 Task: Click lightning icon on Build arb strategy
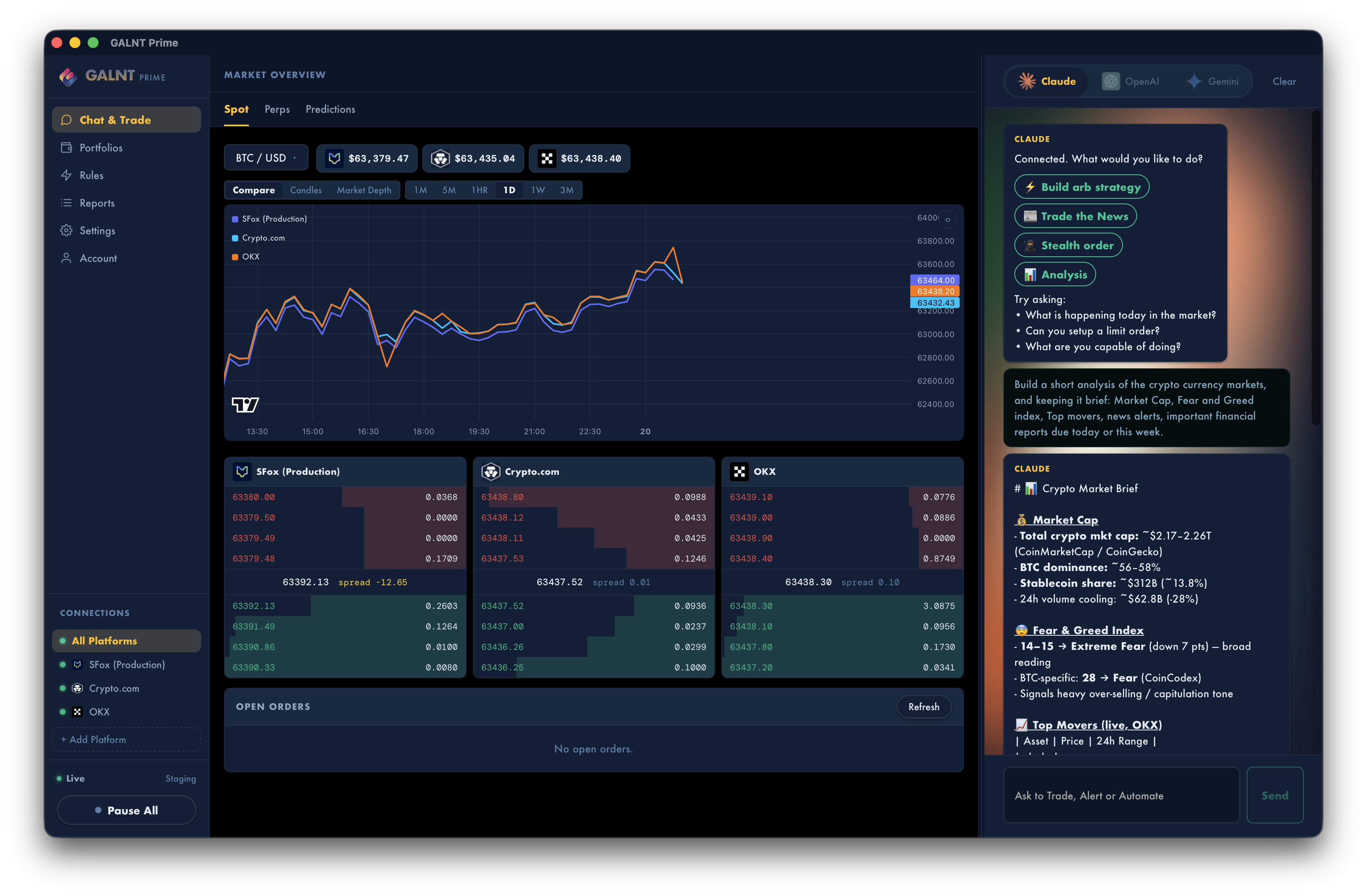pyautogui.click(x=1031, y=187)
